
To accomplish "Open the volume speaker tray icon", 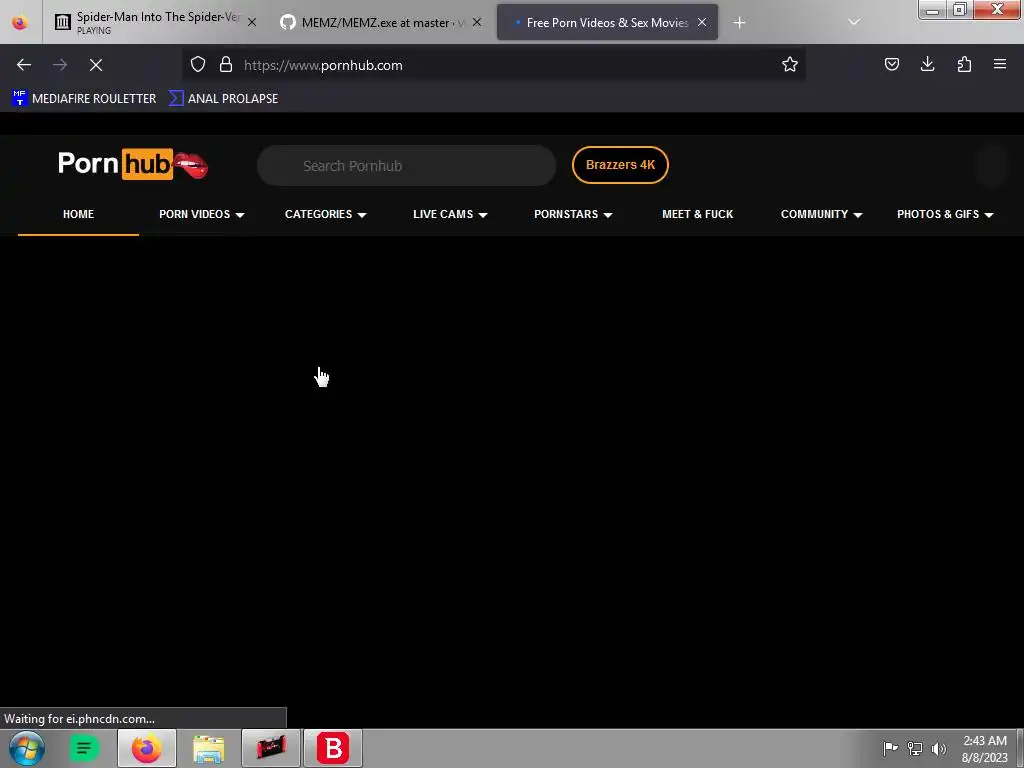I will (x=939, y=748).
